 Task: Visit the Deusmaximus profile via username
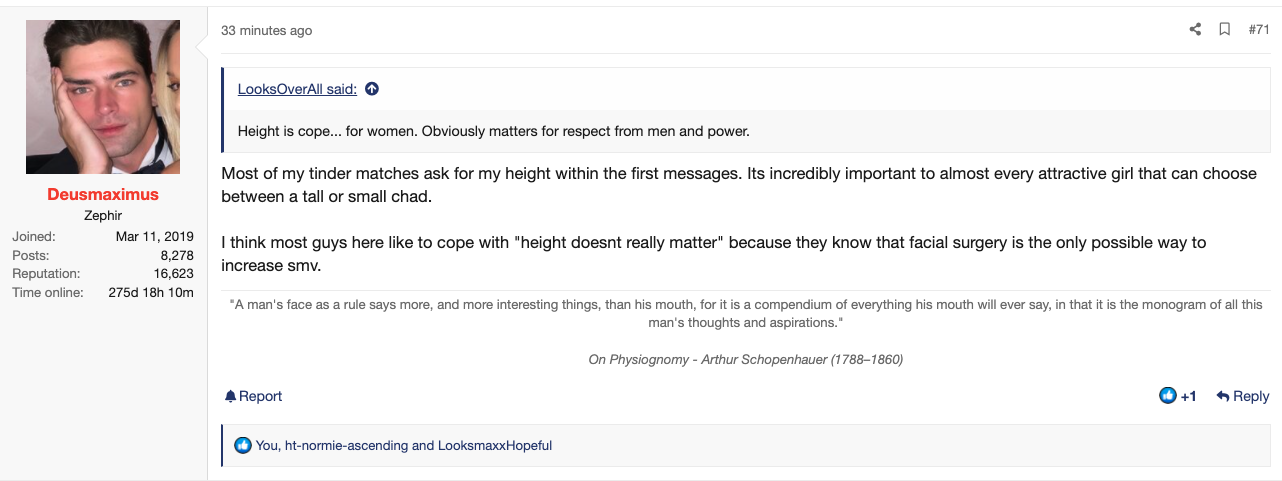103,194
